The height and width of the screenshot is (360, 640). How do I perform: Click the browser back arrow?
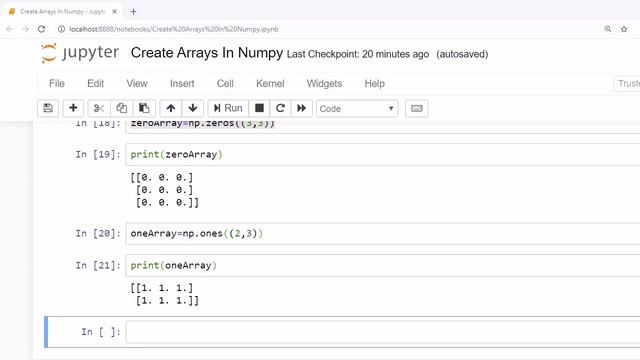9,29
